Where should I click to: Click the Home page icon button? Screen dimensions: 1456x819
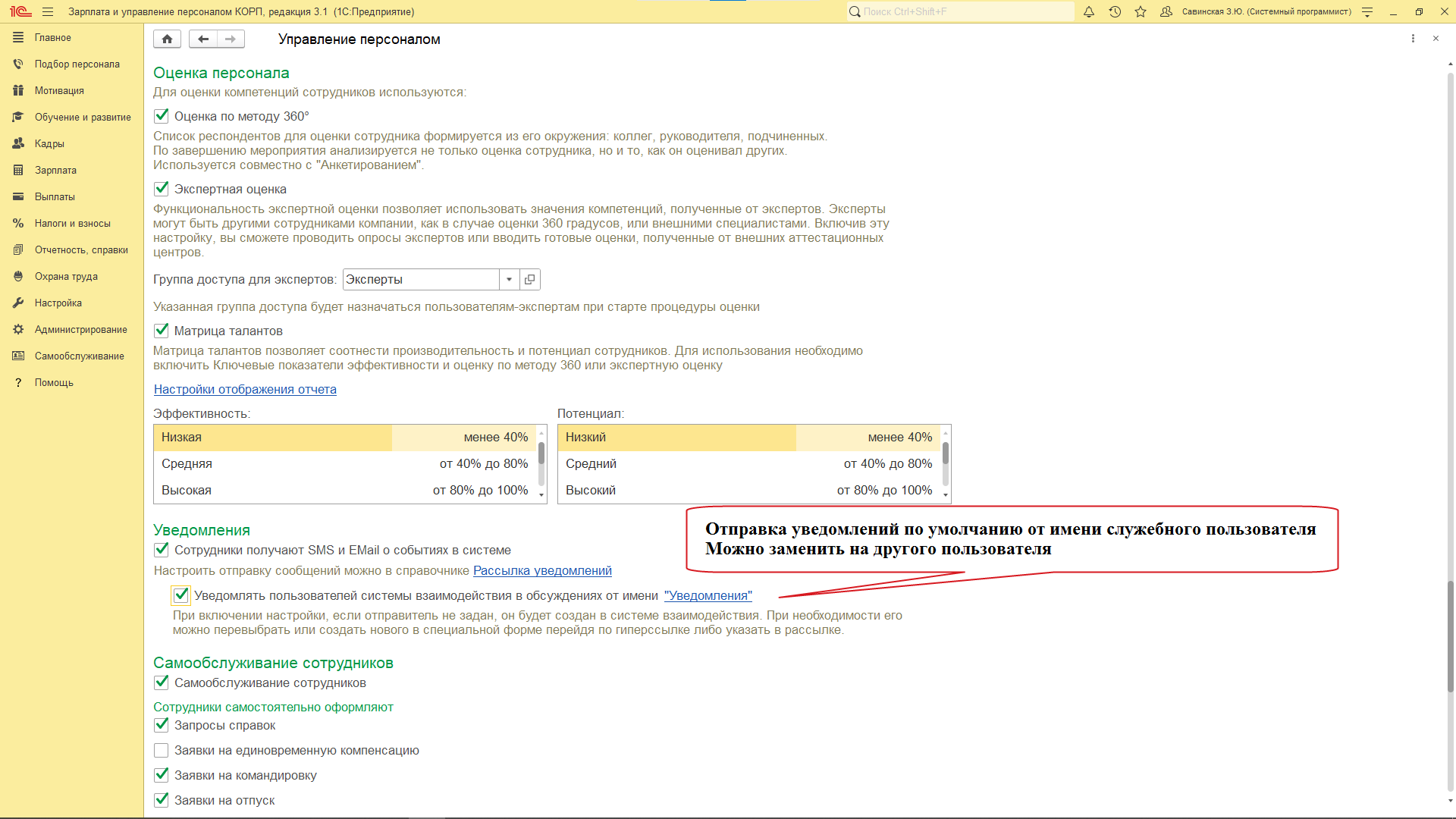point(167,39)
